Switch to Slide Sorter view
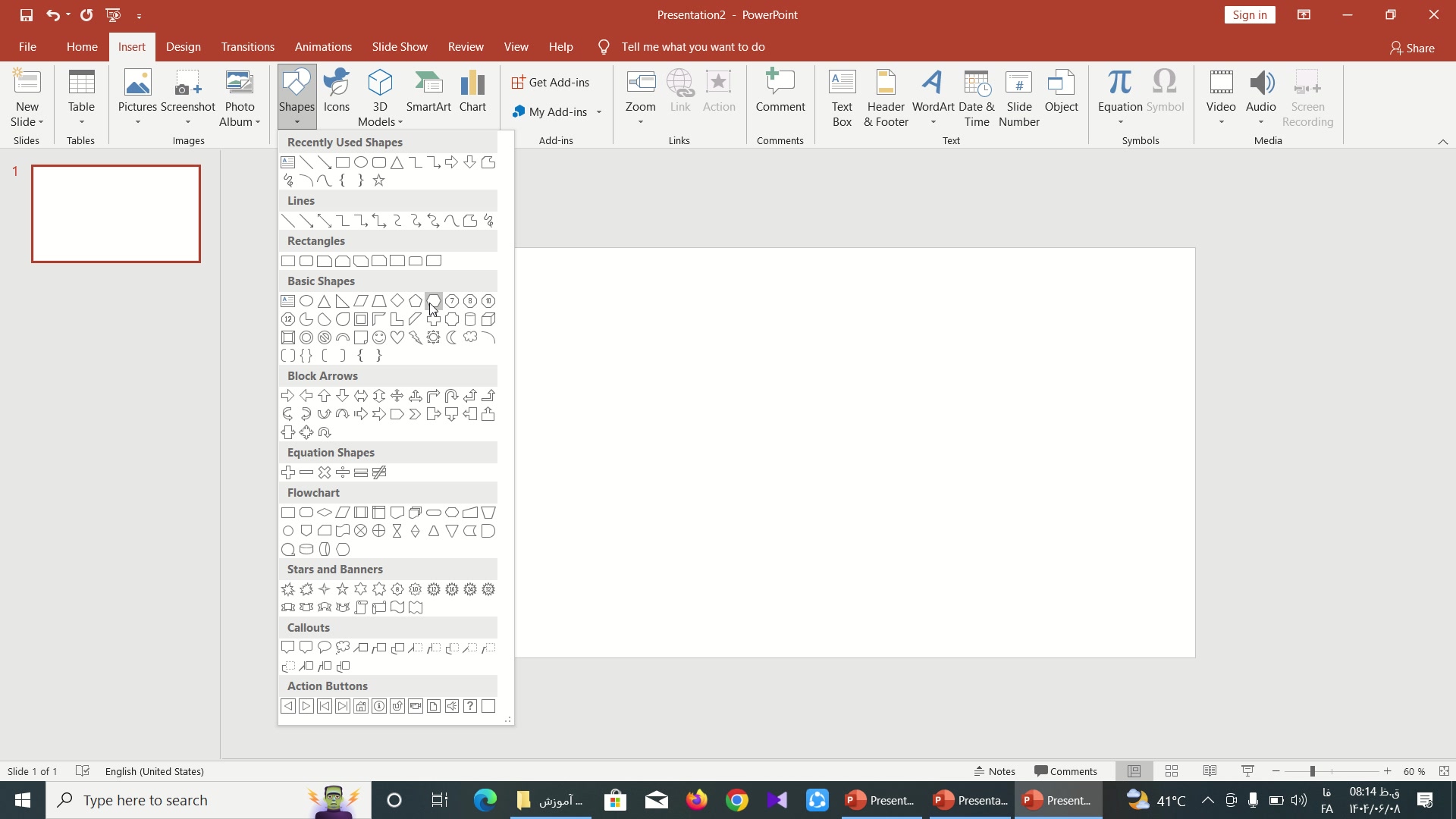1456x819 pixels. click(x=1172, y=771)
